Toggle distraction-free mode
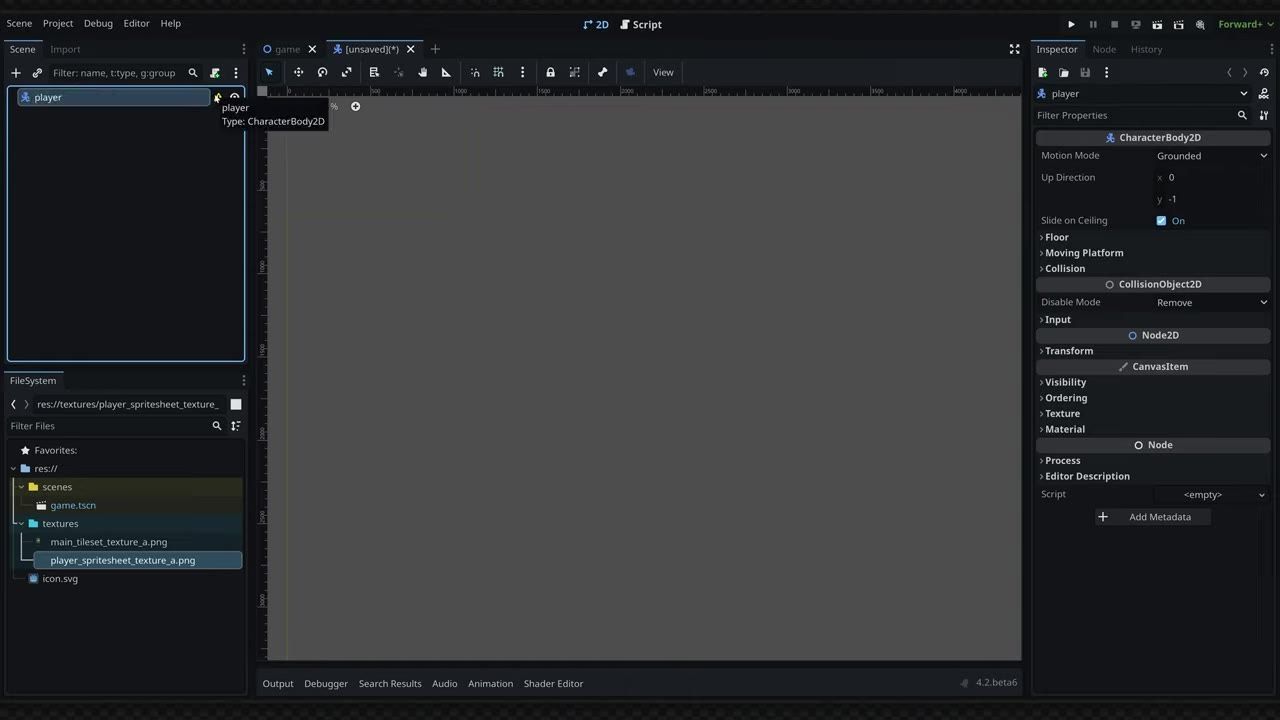 pos(1014,49)
